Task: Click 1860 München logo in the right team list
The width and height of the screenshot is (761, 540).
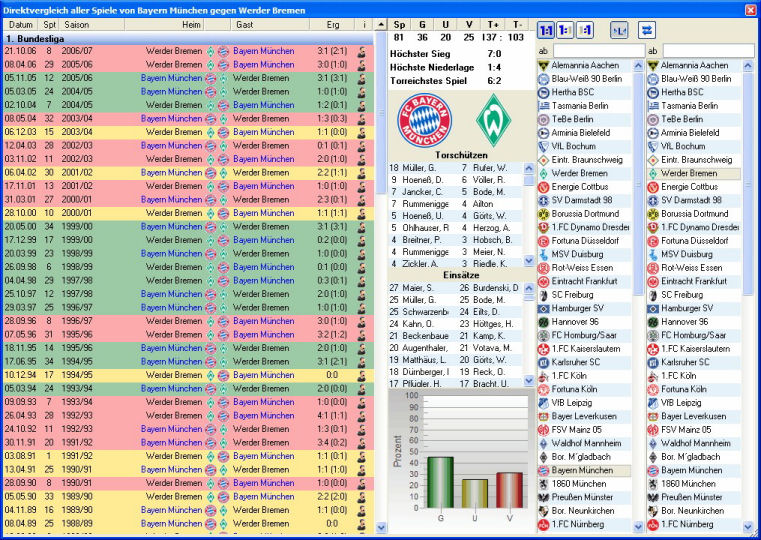Action: pos(653,484)
